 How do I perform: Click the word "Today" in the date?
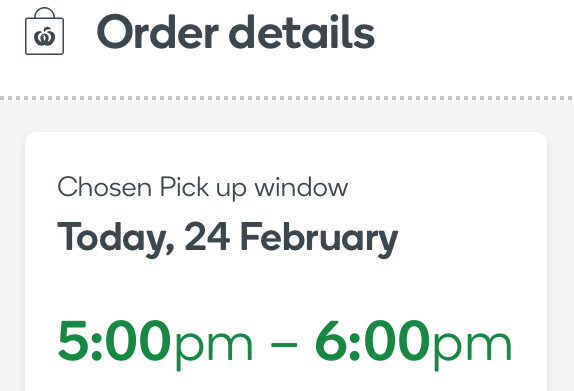coord(115,239)
